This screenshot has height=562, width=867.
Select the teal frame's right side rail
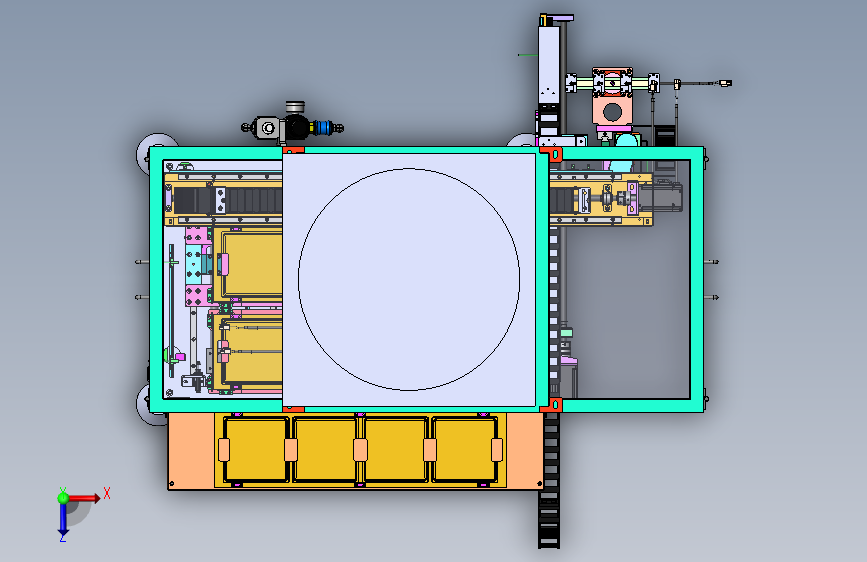click(x=697, y=279)
